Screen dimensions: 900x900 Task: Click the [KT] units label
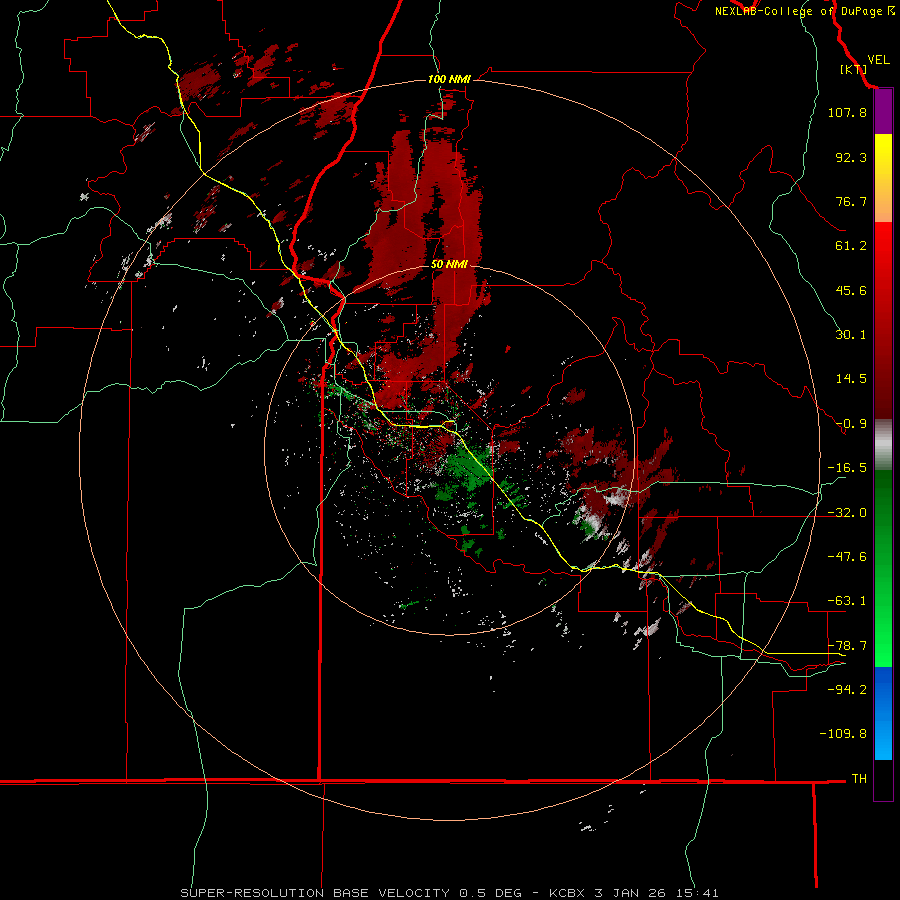click(x=854, y=69)
